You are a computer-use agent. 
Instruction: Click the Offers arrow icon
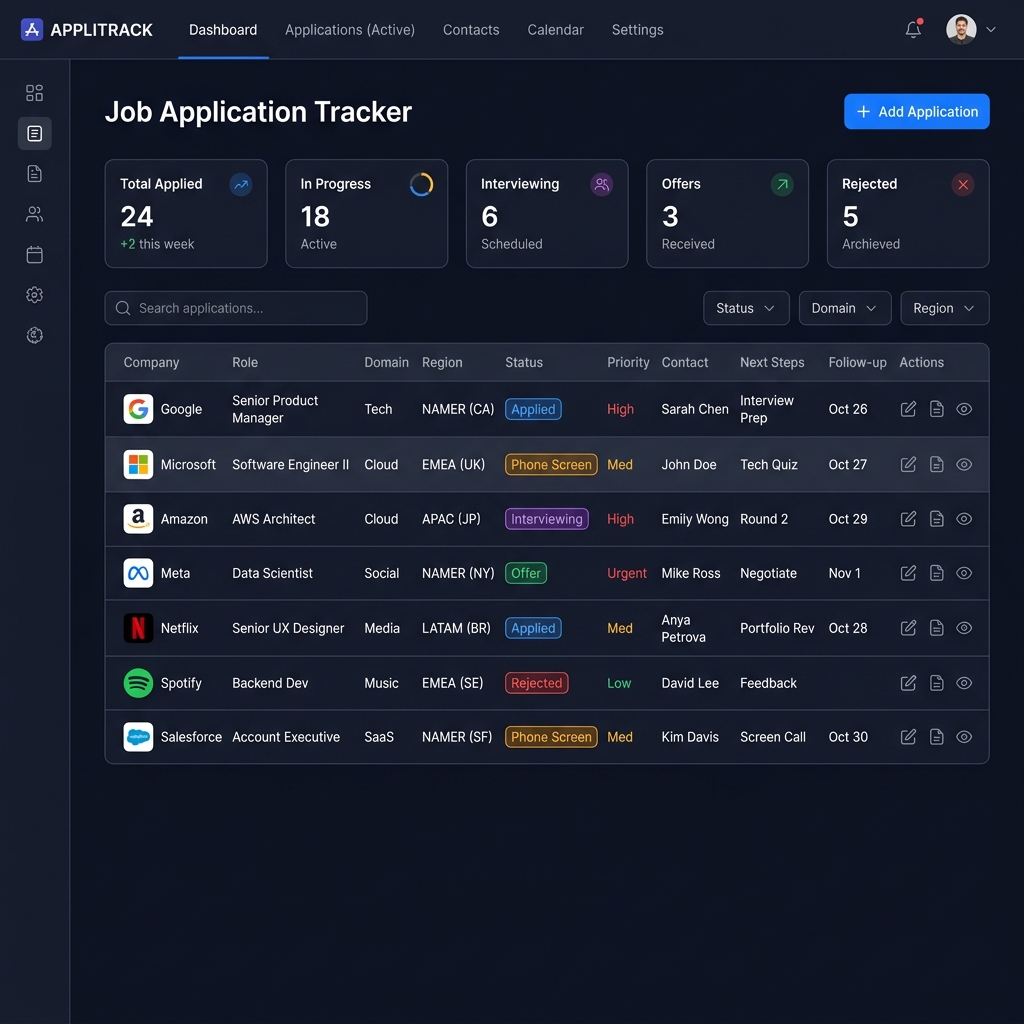point(782,185)
